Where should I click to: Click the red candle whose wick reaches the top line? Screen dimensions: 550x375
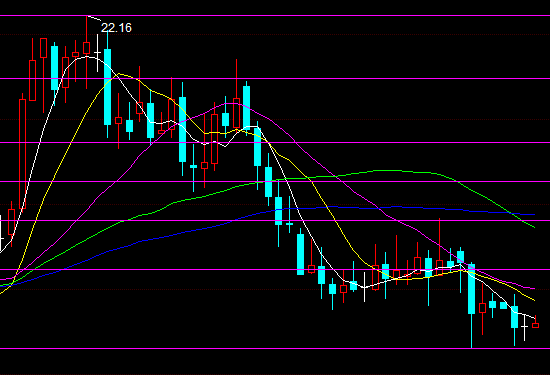pos(86,48)
